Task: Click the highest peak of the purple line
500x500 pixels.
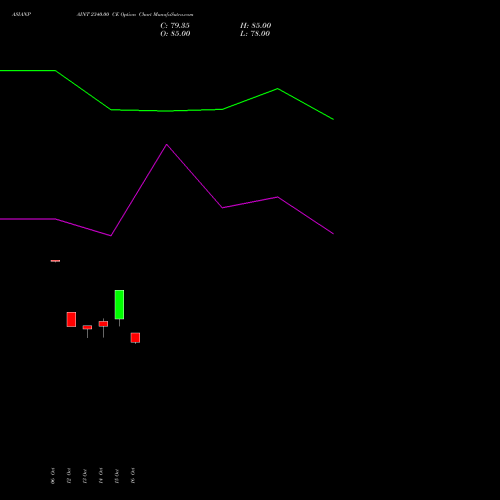Action: click(167, 145)
